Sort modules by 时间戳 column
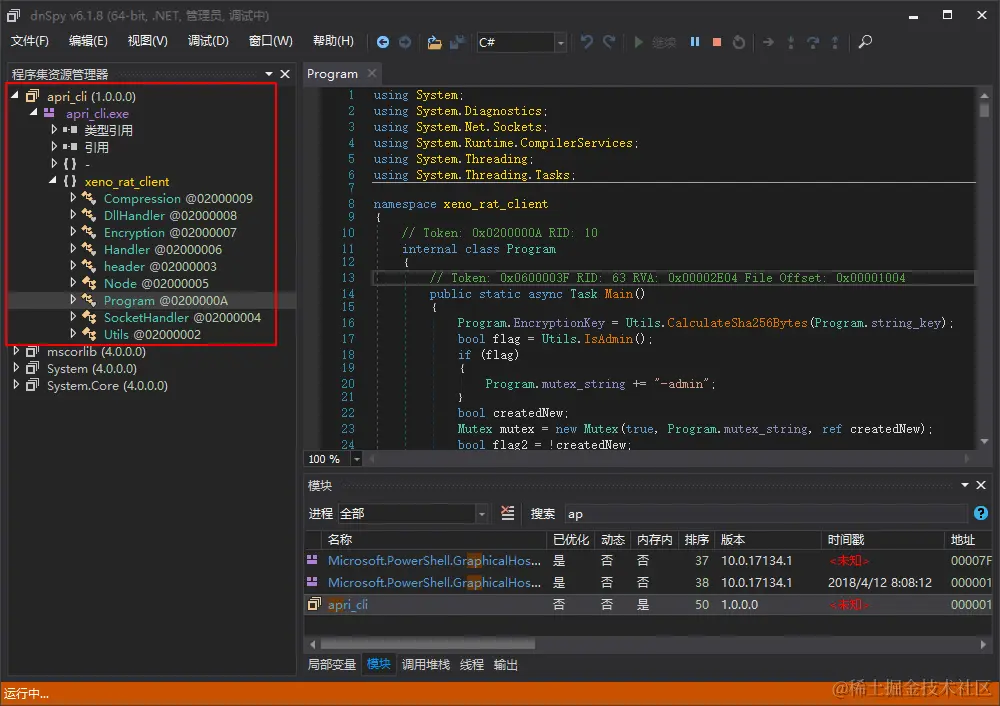 pos(881,540)
